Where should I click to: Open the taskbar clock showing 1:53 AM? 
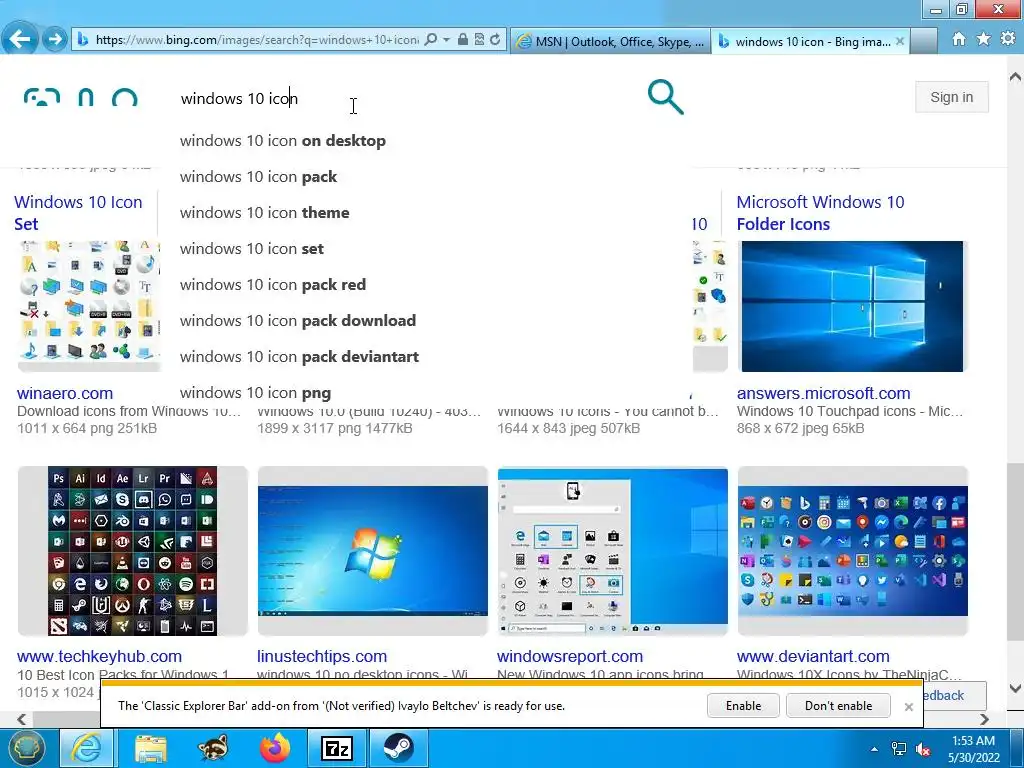click(x=973, y=749)
